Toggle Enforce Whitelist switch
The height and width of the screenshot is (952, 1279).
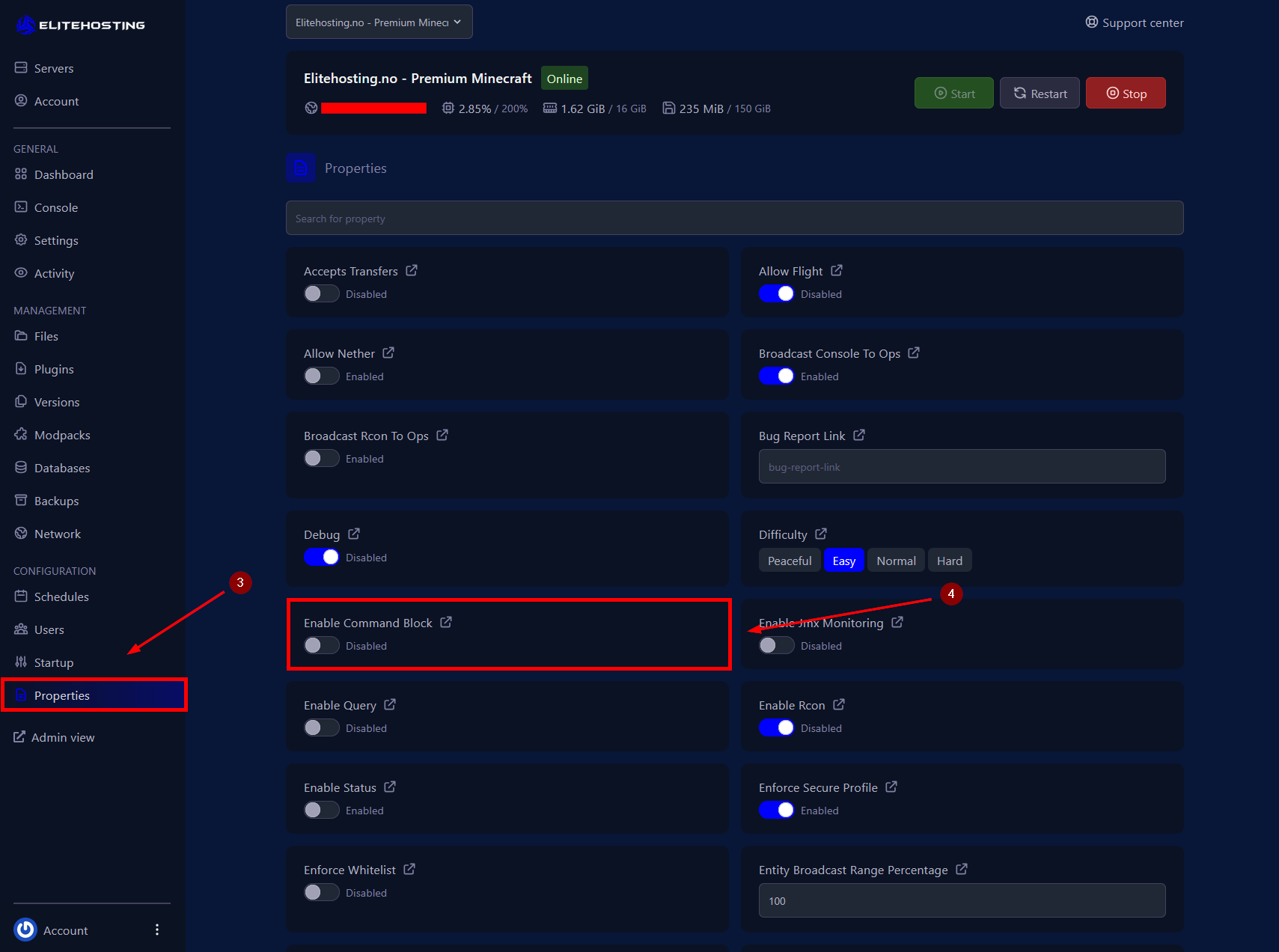click(x=322, y=892)
